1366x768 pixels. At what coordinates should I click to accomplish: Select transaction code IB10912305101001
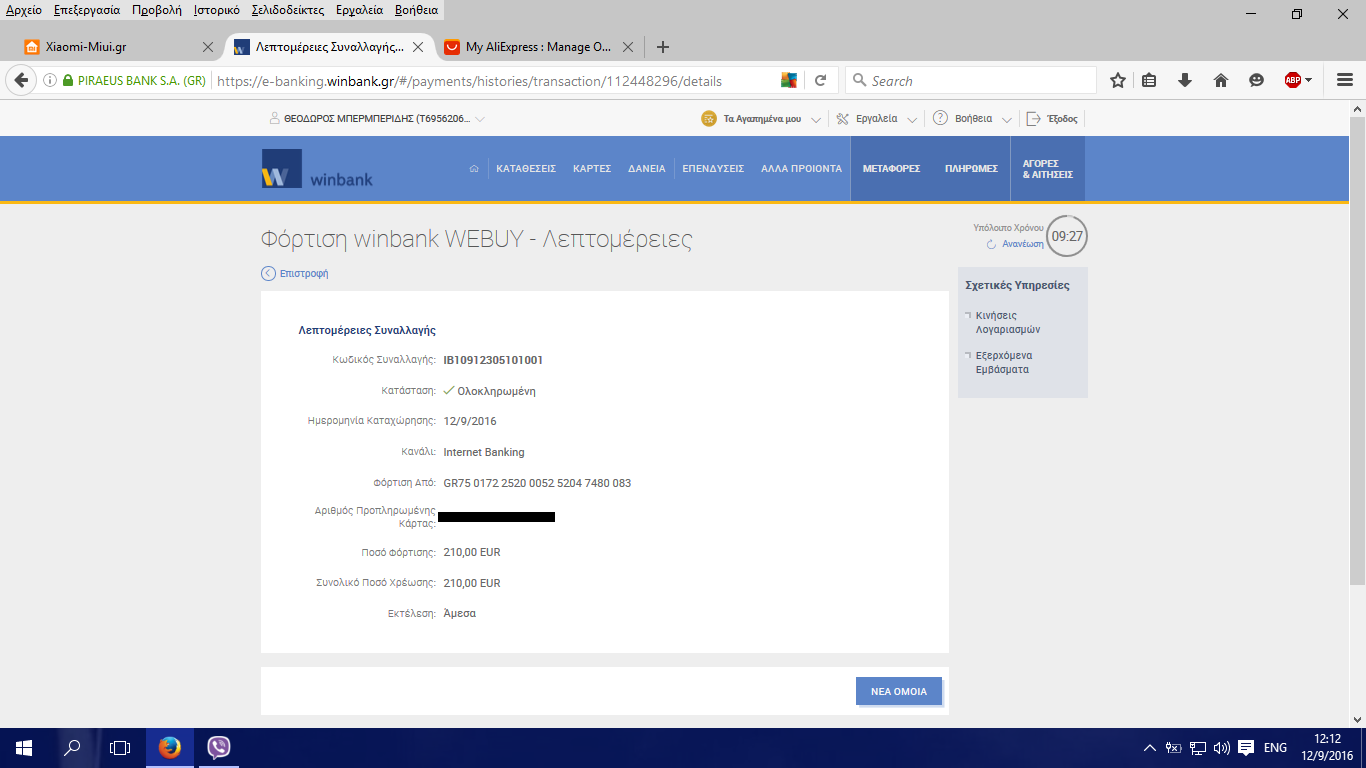(493, 360)
